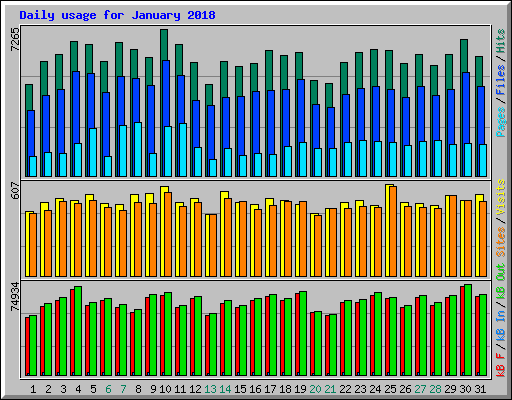Click day label 22 on the x-axis
Image resolution: width=512 pixels, height=400 pixels.
pos(345,389)
